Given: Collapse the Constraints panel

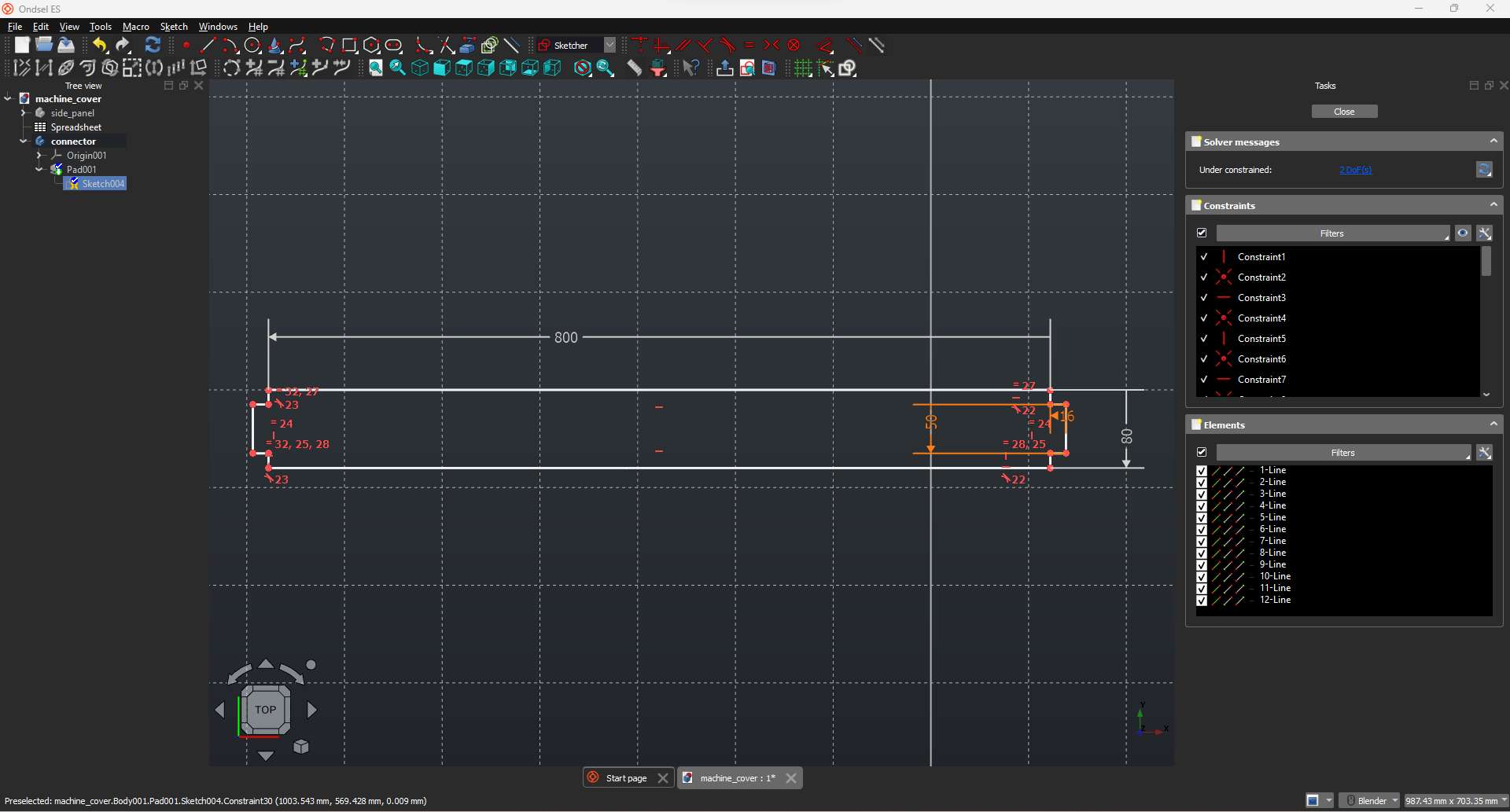Looking at the screenshot, I should (1493, 205).
